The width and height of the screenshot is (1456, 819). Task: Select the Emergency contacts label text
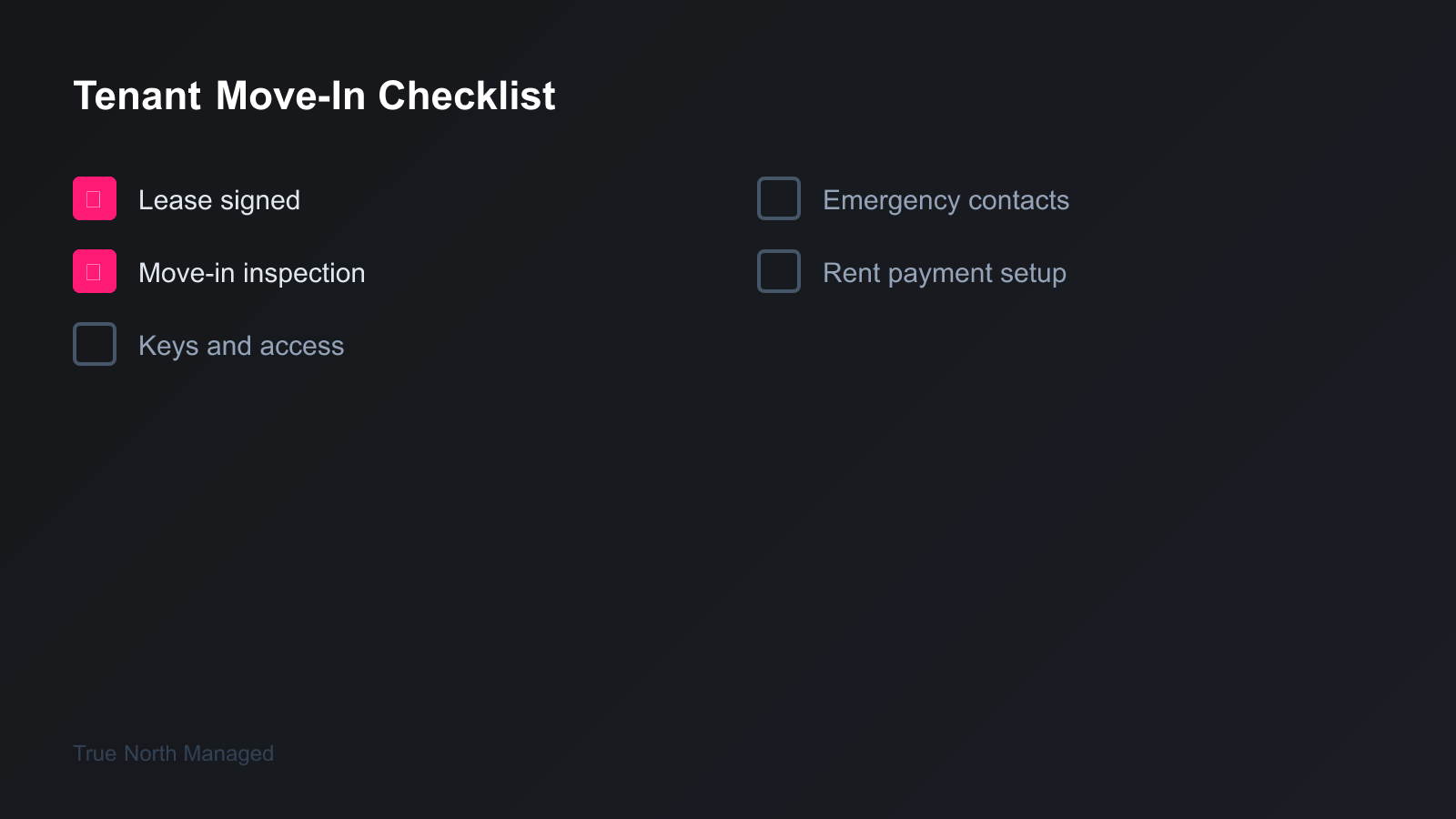pyautogui.click(x=945, y=200)
